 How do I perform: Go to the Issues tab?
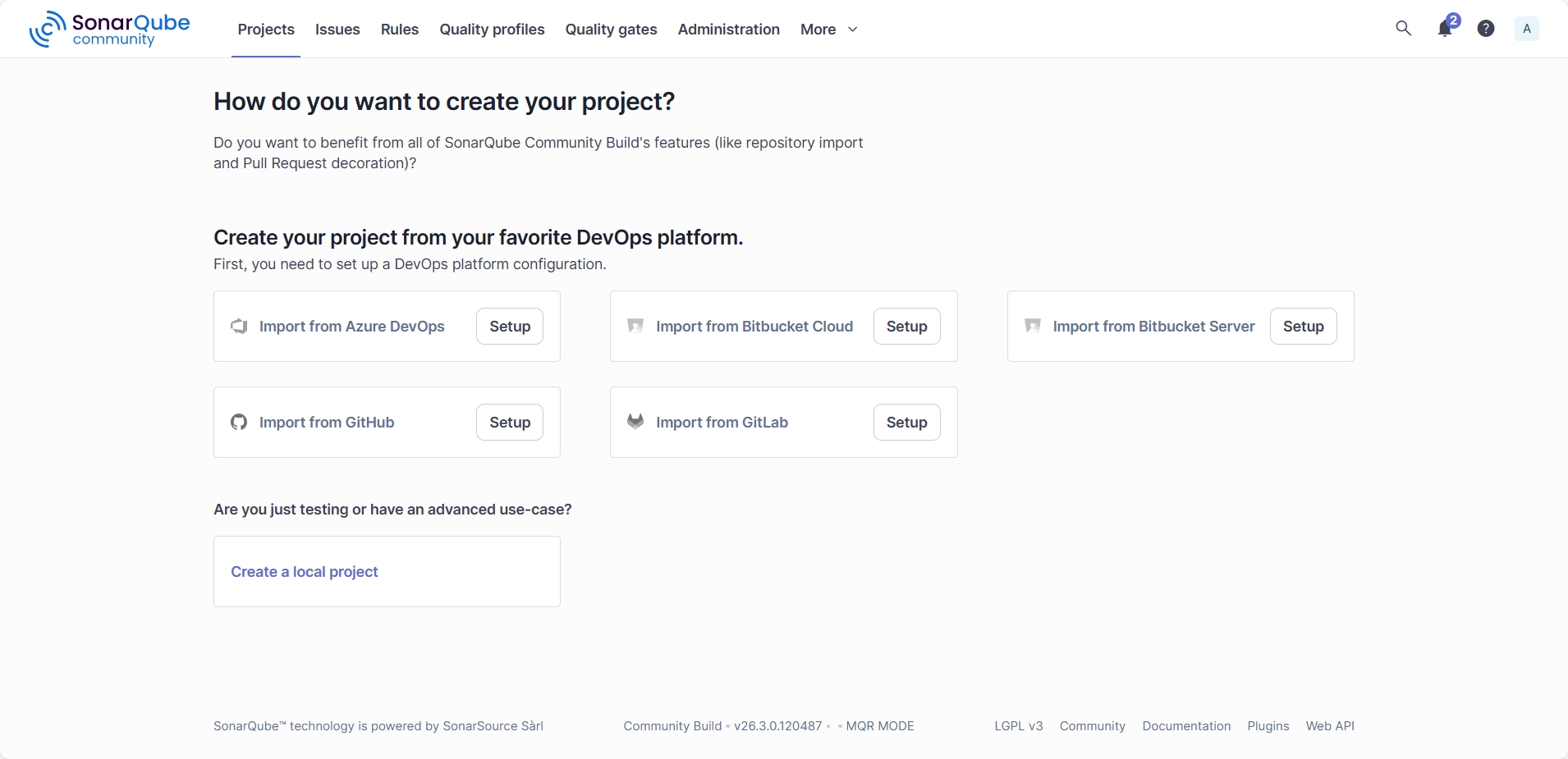(337, 30)
